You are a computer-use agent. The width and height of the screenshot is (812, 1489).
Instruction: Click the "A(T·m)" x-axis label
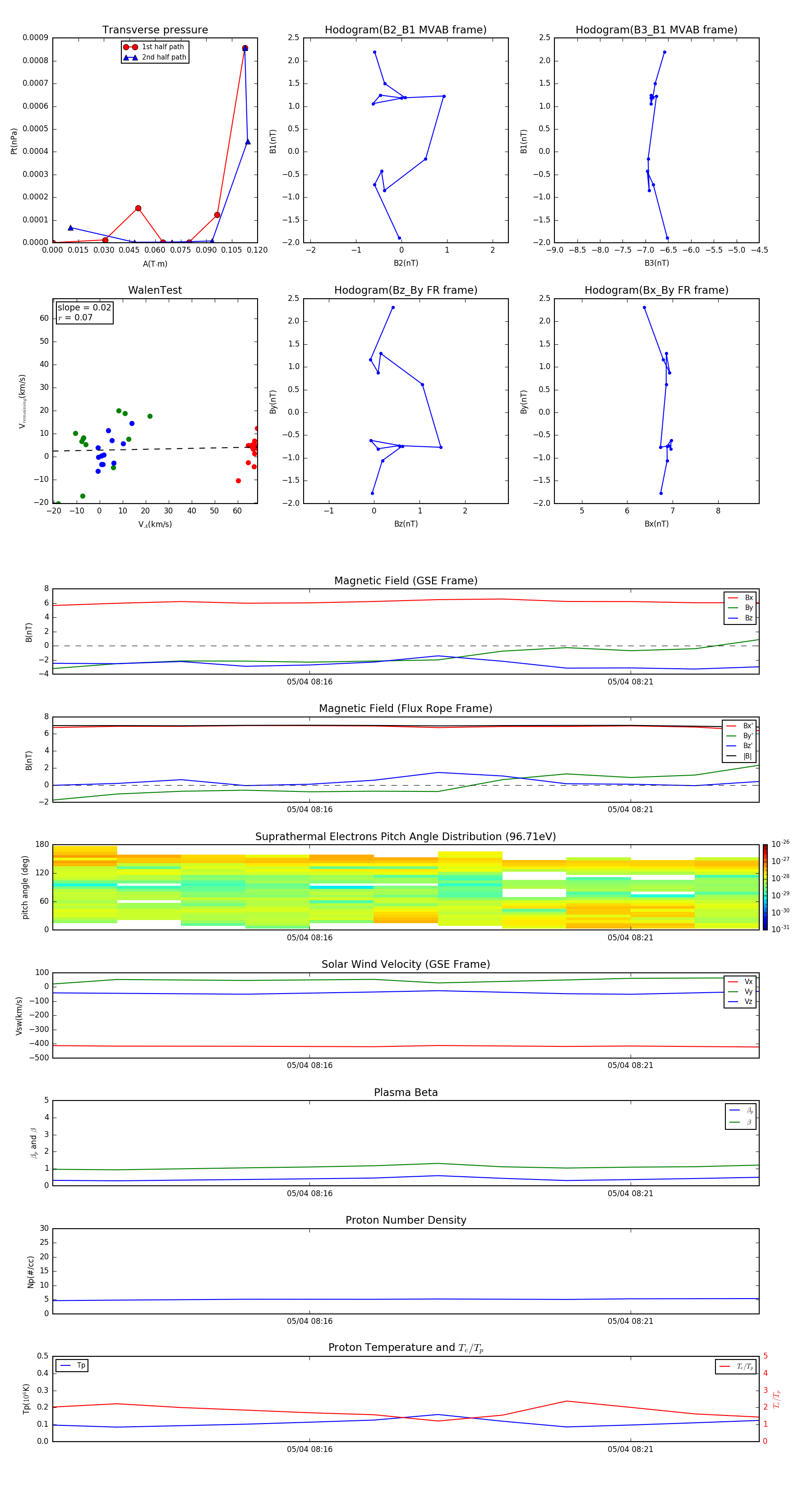point(155,264)
